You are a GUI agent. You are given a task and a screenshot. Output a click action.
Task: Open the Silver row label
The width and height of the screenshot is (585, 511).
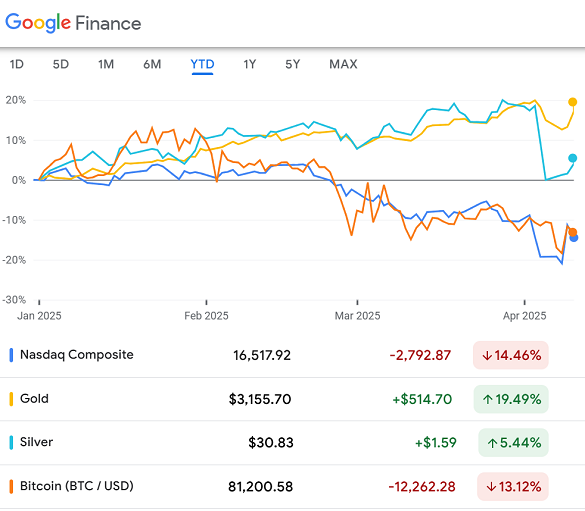tap(37, 442)
